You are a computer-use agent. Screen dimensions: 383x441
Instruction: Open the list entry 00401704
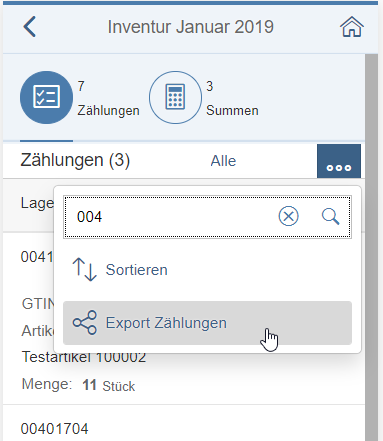click(54, 429)
